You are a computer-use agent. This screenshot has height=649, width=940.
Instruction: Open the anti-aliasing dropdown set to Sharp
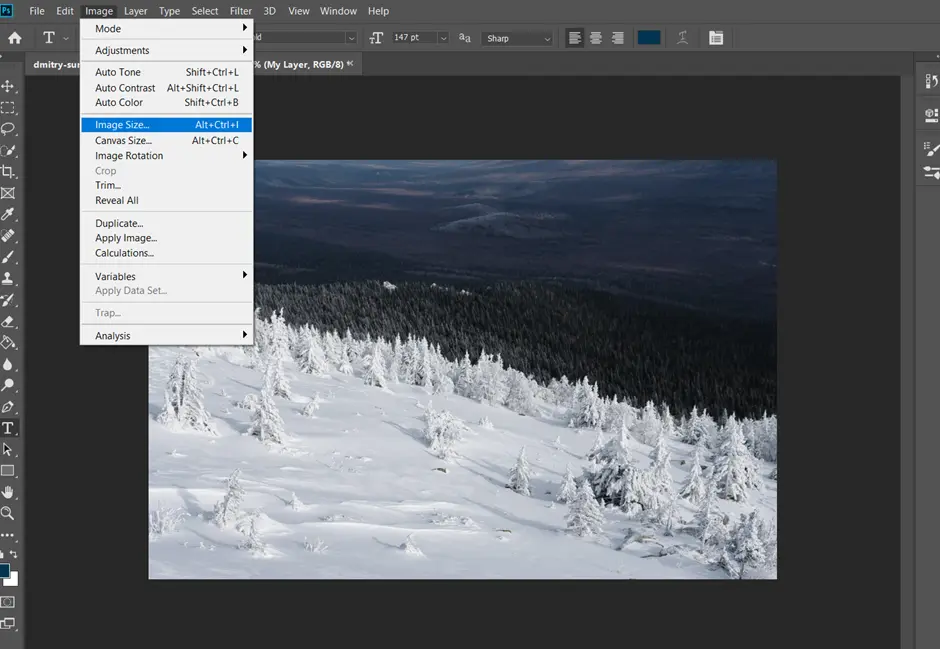pyautogui.click(x=516, y=37)
